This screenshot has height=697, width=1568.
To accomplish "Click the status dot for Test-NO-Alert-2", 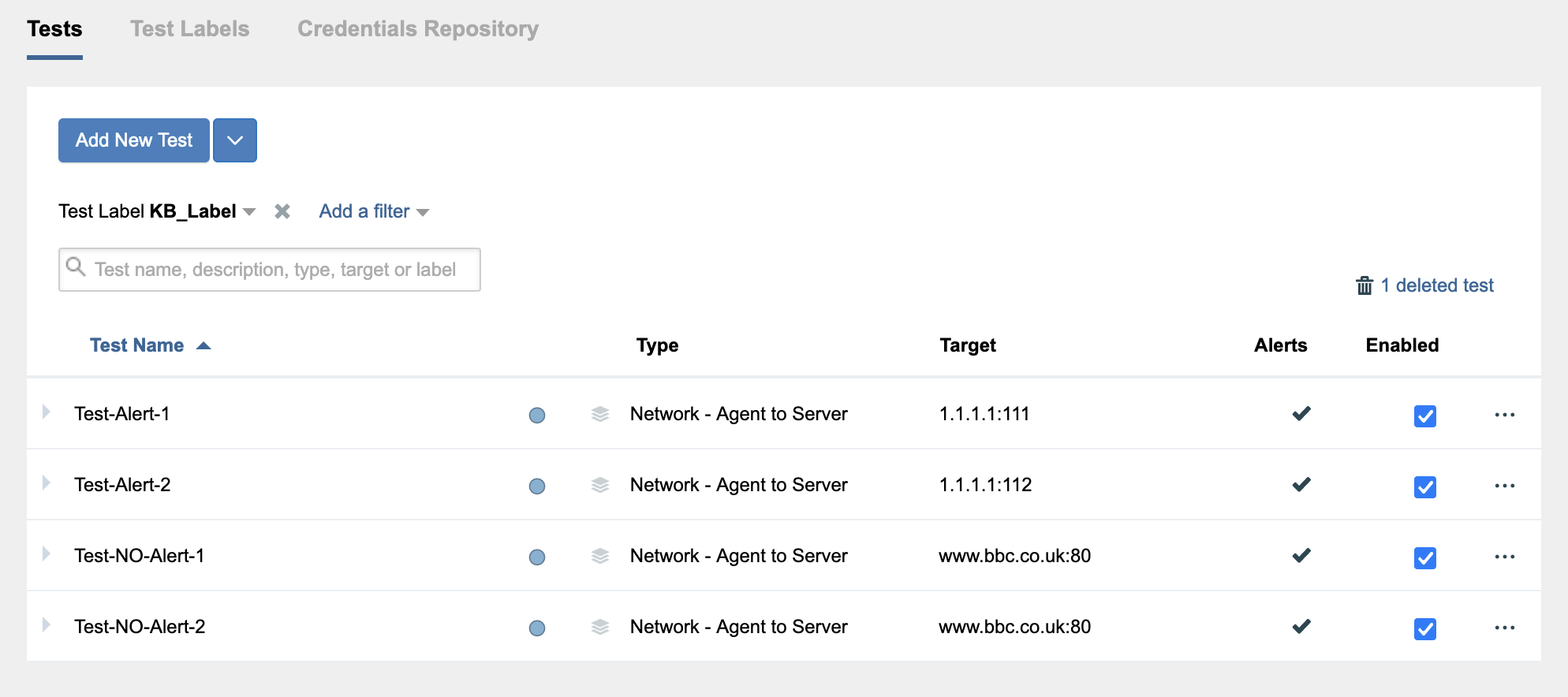I will 537,628.
